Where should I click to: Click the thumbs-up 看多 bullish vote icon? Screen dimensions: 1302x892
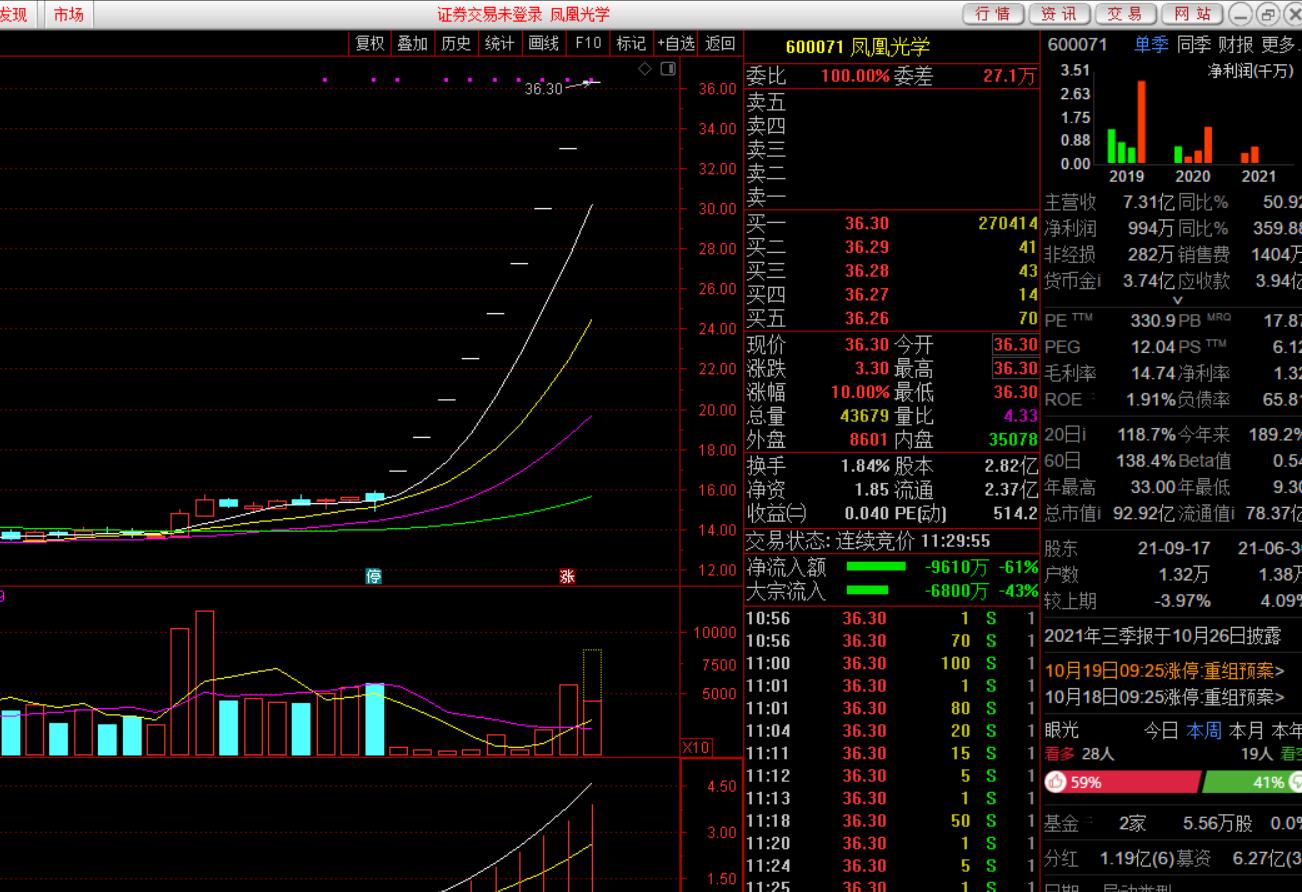[1055, 782]
